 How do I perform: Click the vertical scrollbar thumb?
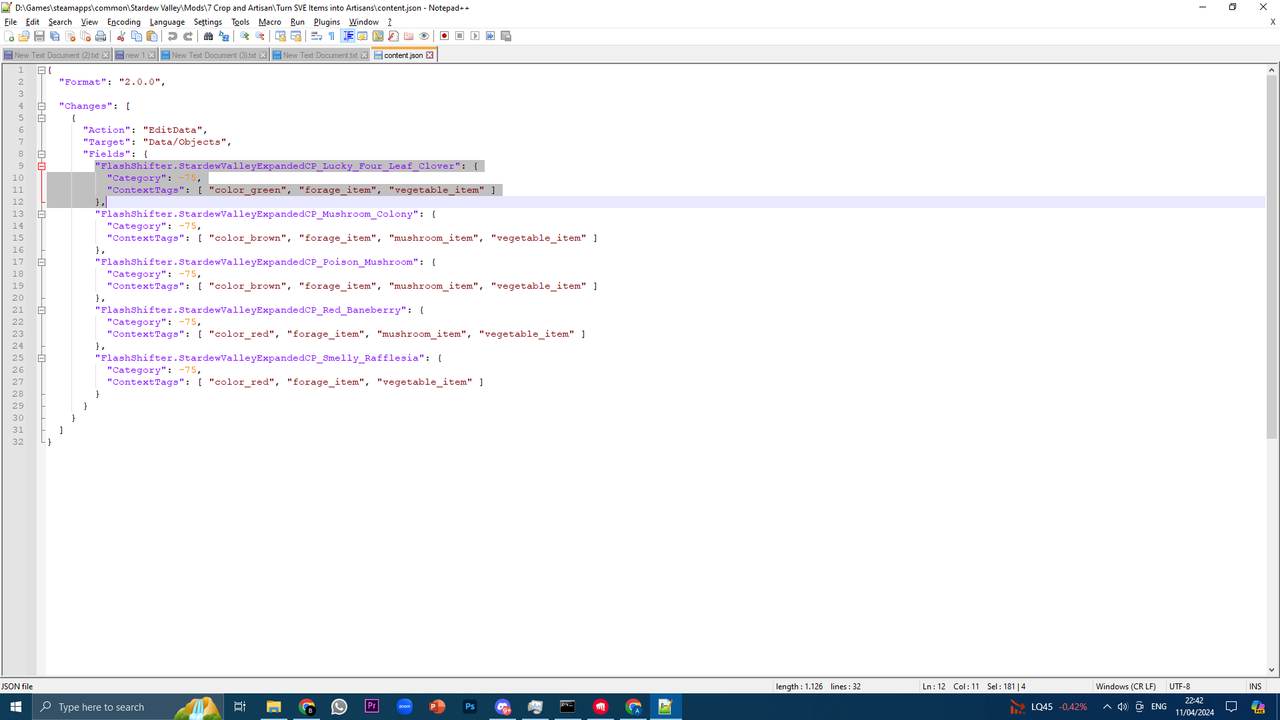point(1272,257)
